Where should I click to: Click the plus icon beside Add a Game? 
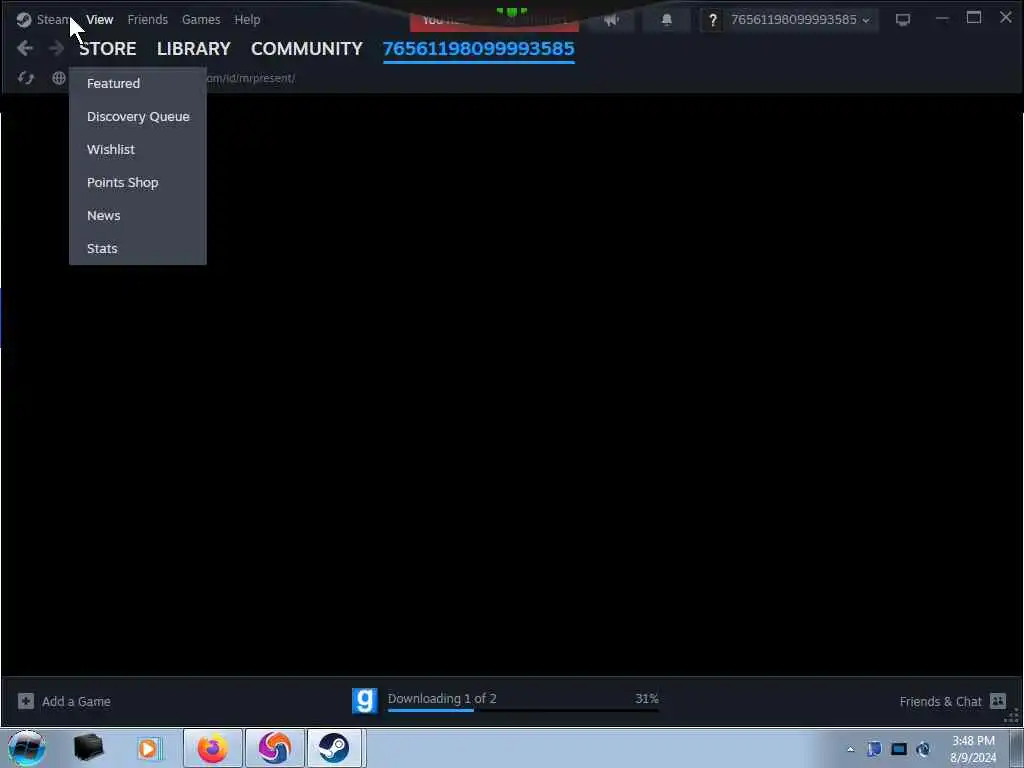[x=25, y=701]
